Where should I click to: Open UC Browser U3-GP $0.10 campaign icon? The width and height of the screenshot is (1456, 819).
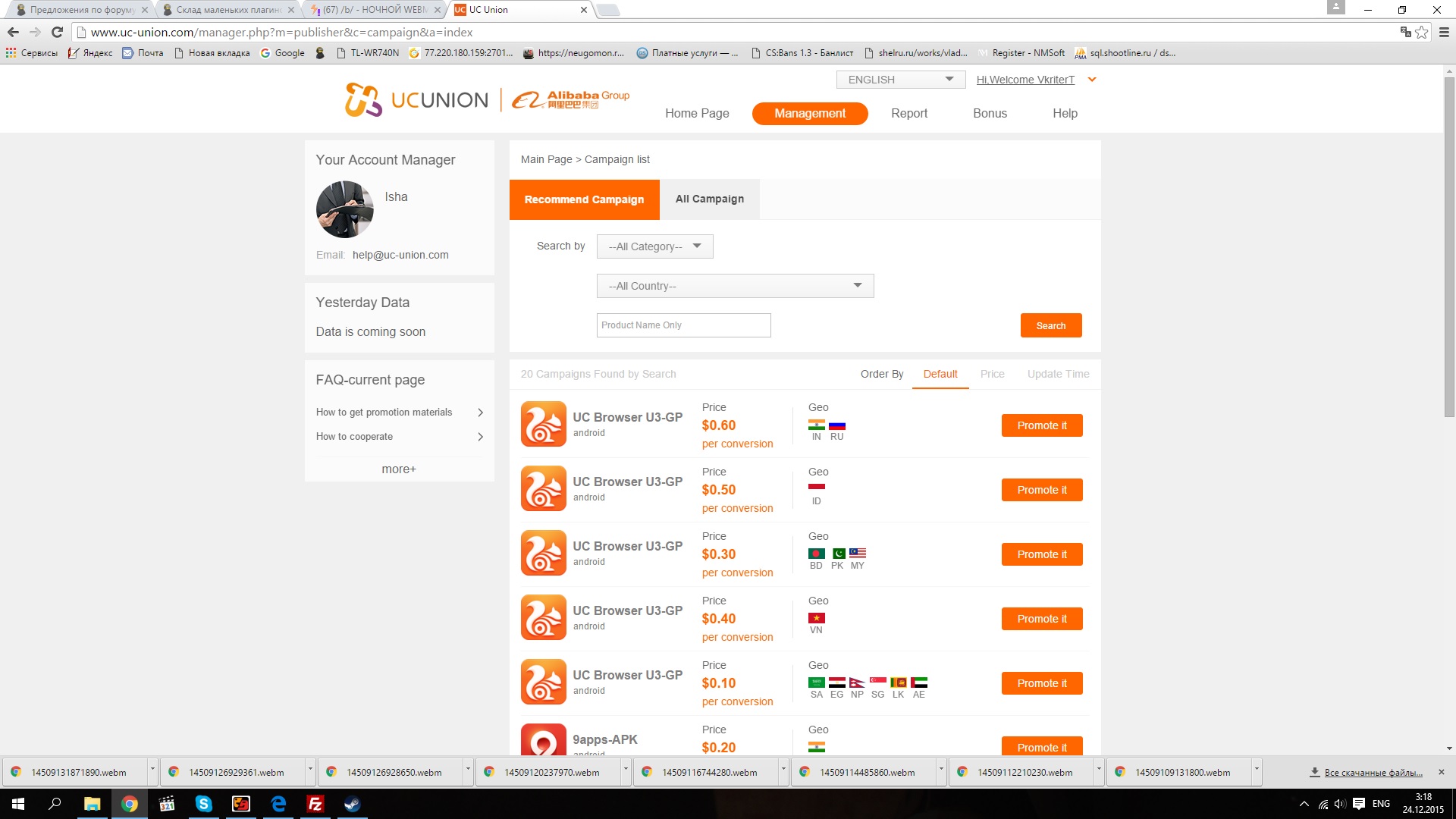[543, 682]
